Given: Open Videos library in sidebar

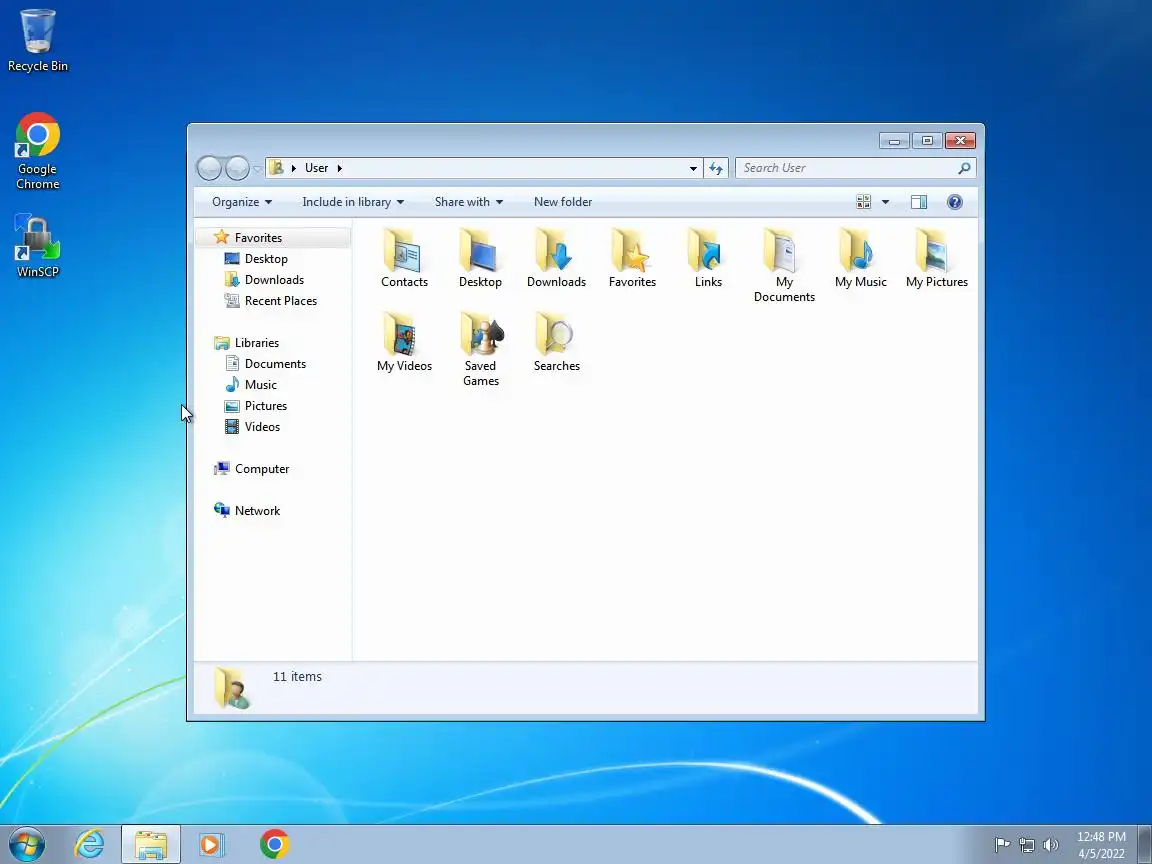Looking at the screenshot, I should click(x=262, y=427).
